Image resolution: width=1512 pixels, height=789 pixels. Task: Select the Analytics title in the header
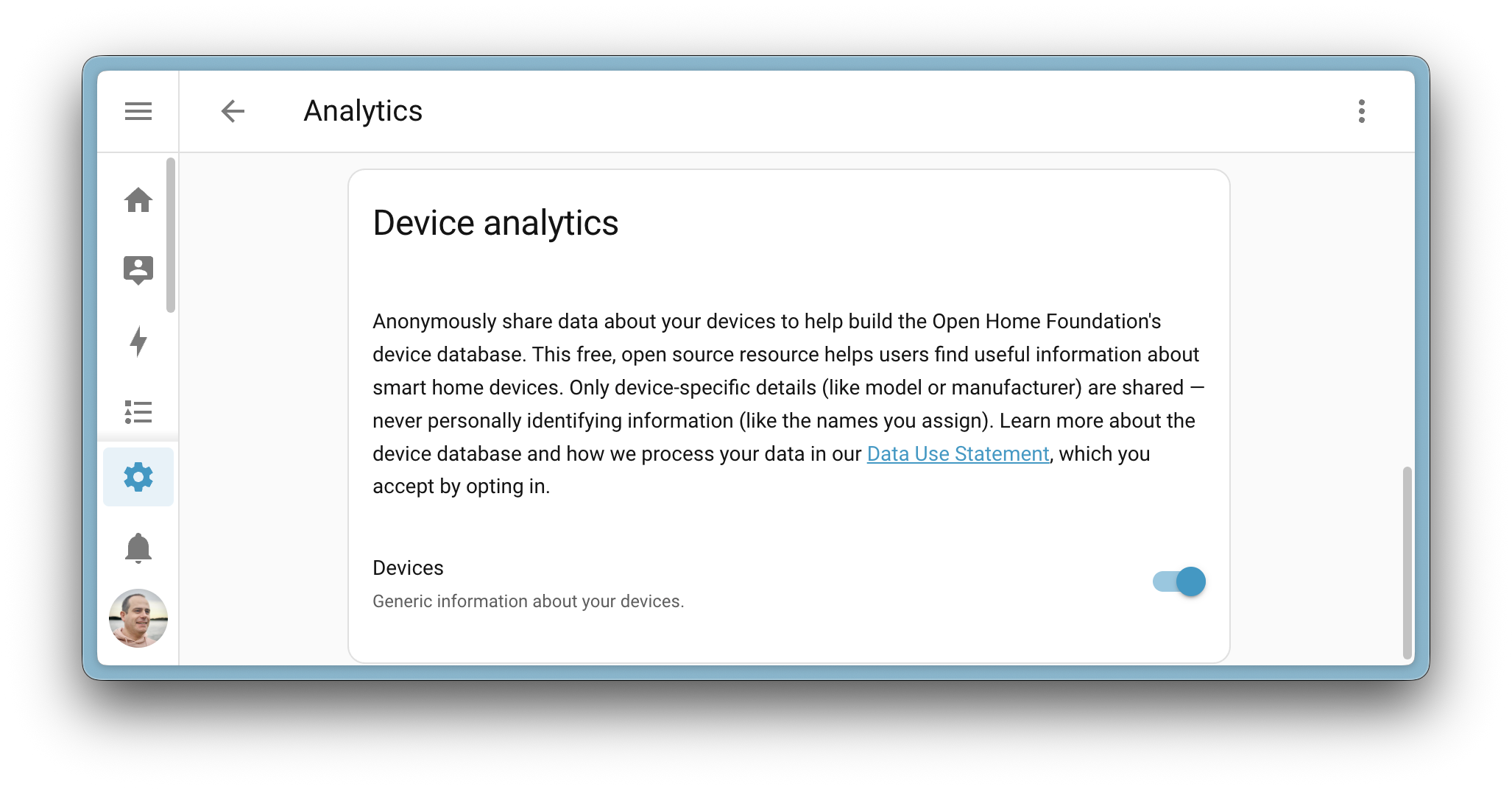click(364, 110)
